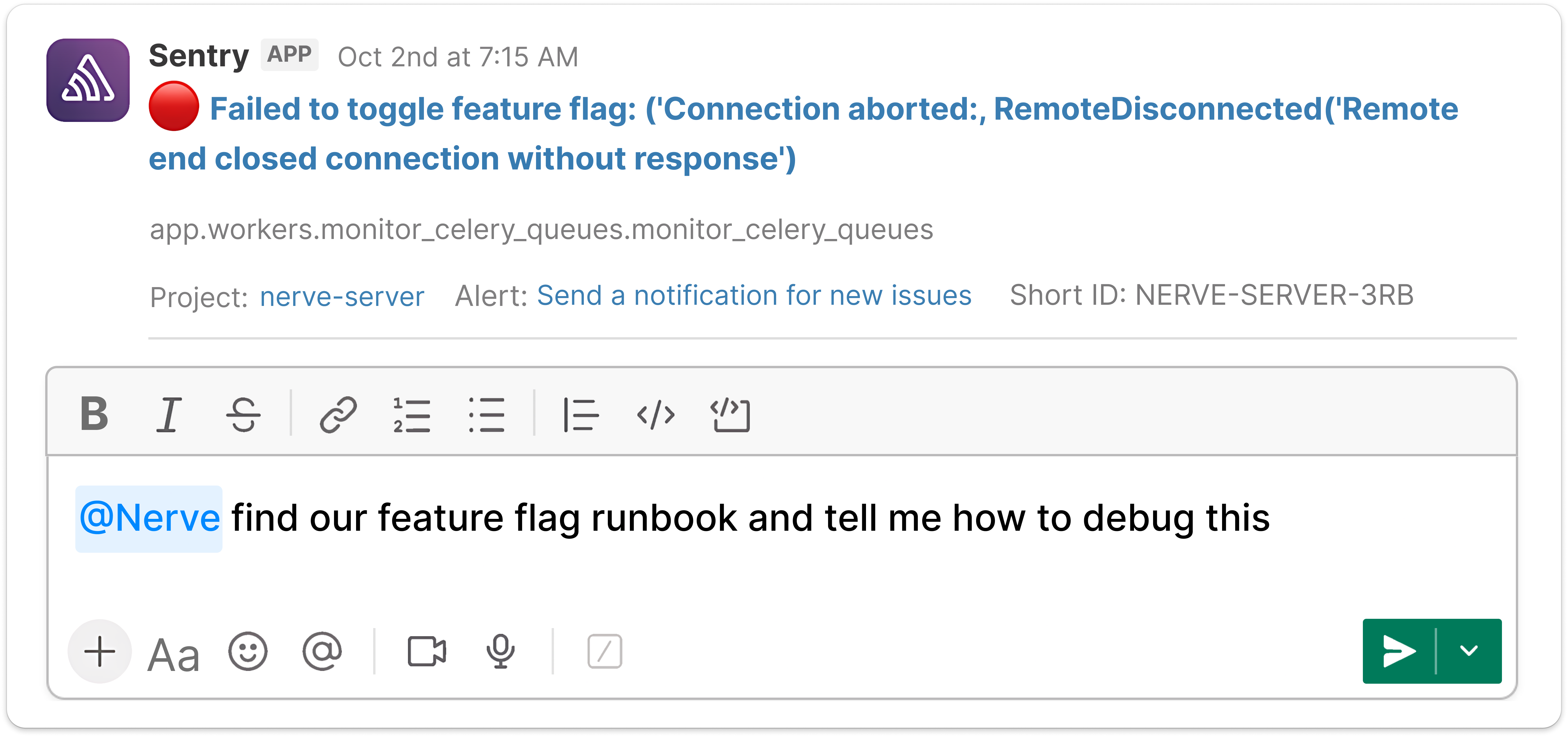Insert a code block
The image size is (1568, 737).
click(x=730, y=415)
